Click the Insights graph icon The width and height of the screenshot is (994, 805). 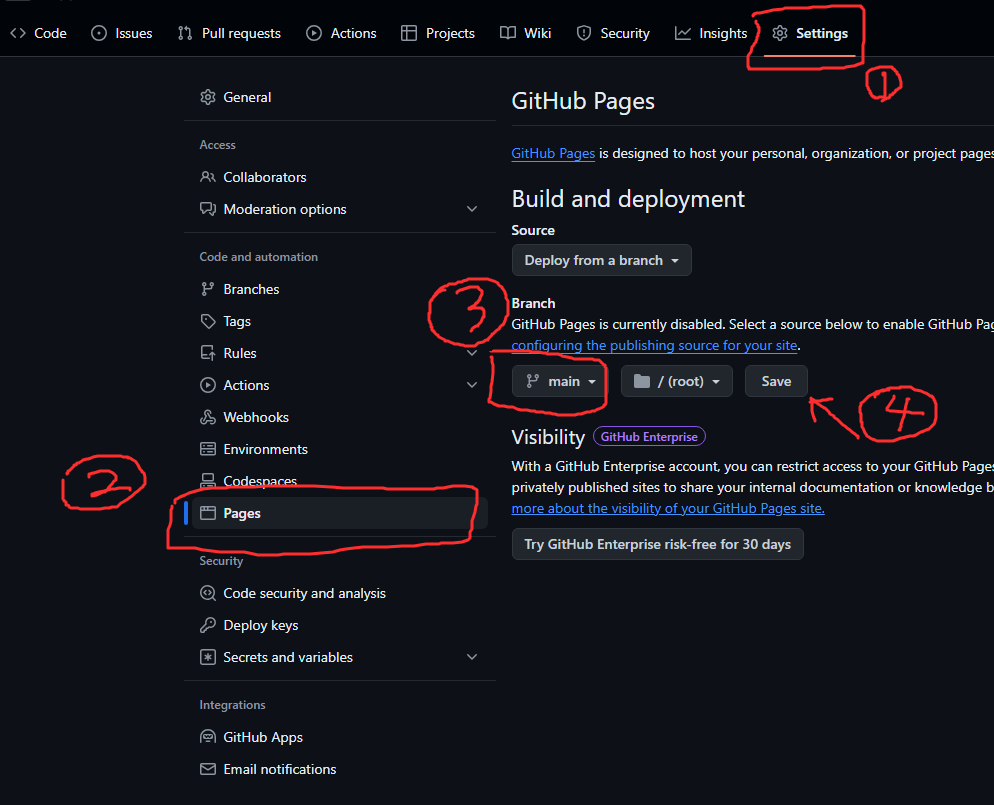click(683, 33)
